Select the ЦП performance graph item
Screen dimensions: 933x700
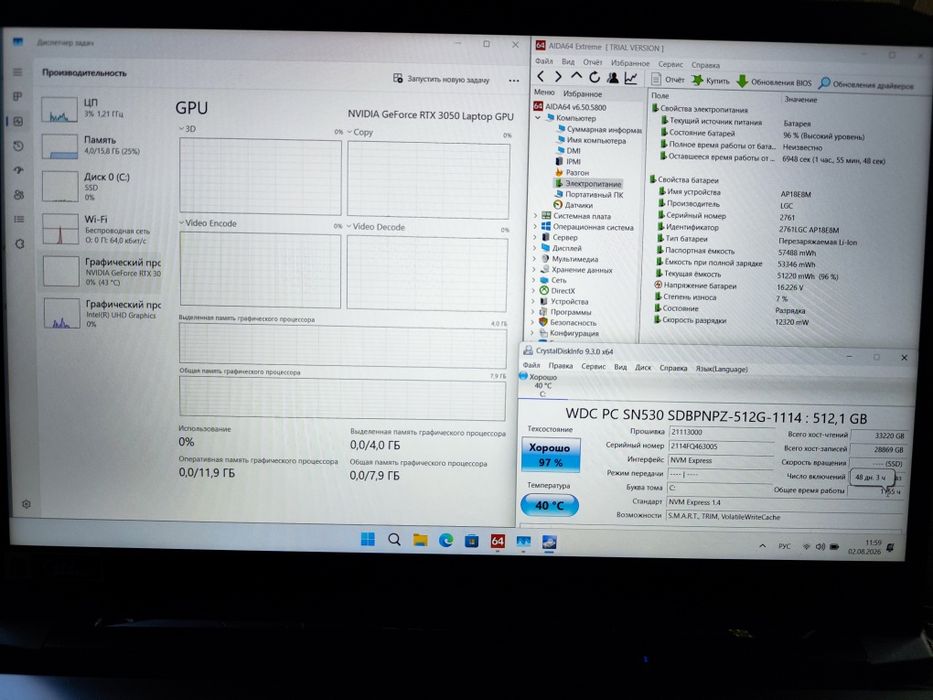click(x=99, y=109)
